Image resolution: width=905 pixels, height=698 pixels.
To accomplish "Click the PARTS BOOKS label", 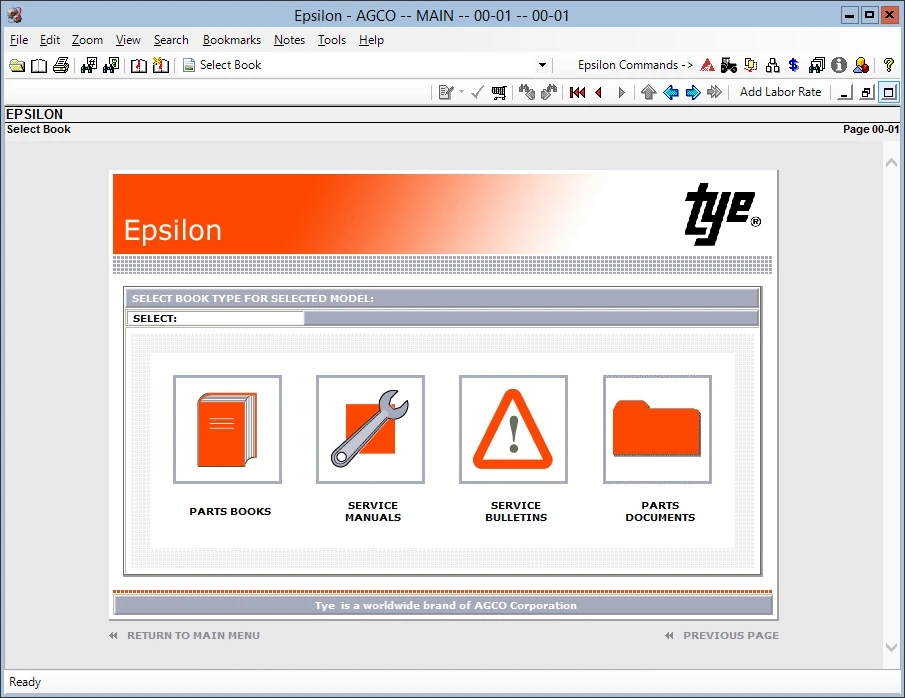I will pyautogui.click(x=230, y=512).
